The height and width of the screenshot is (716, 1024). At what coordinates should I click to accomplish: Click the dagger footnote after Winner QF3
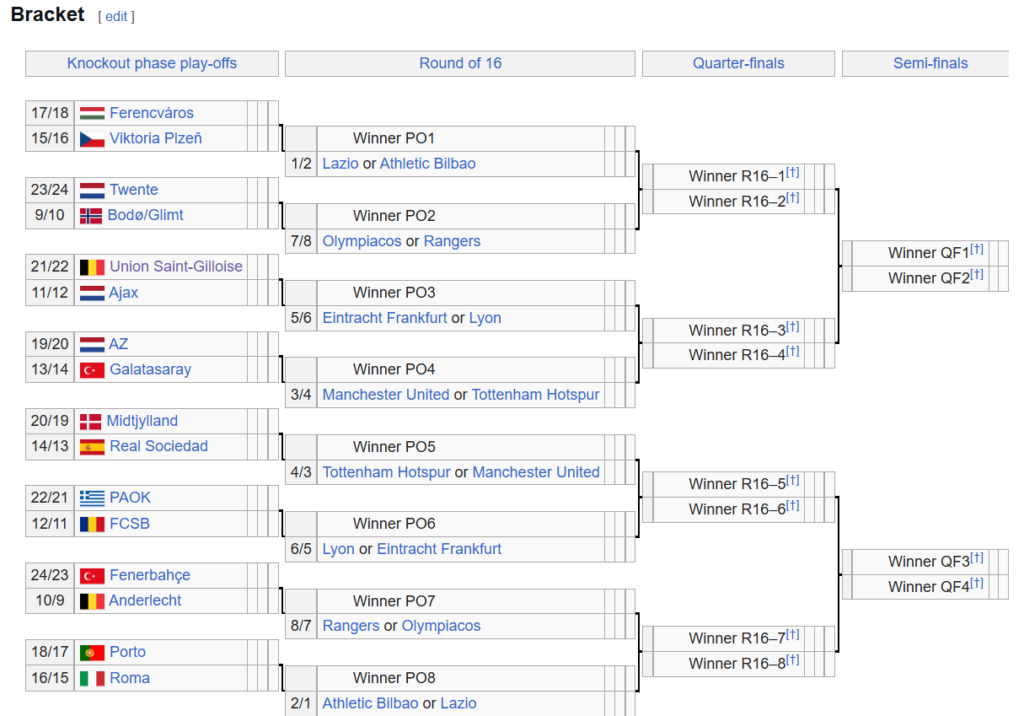977,558
